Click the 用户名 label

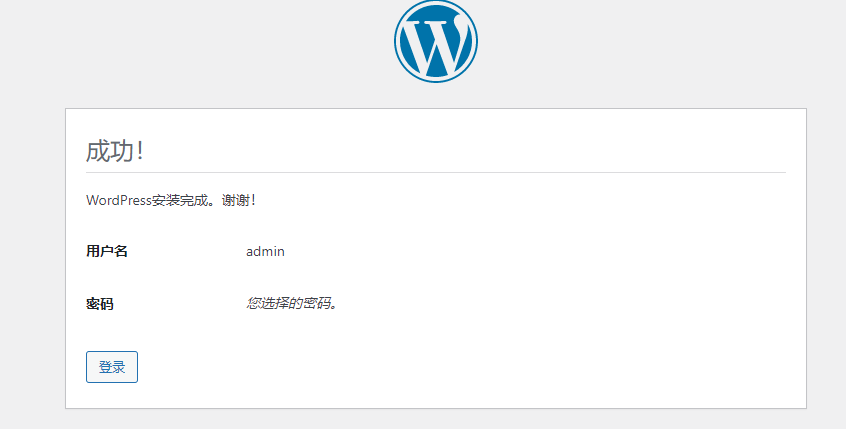(107, 251)
